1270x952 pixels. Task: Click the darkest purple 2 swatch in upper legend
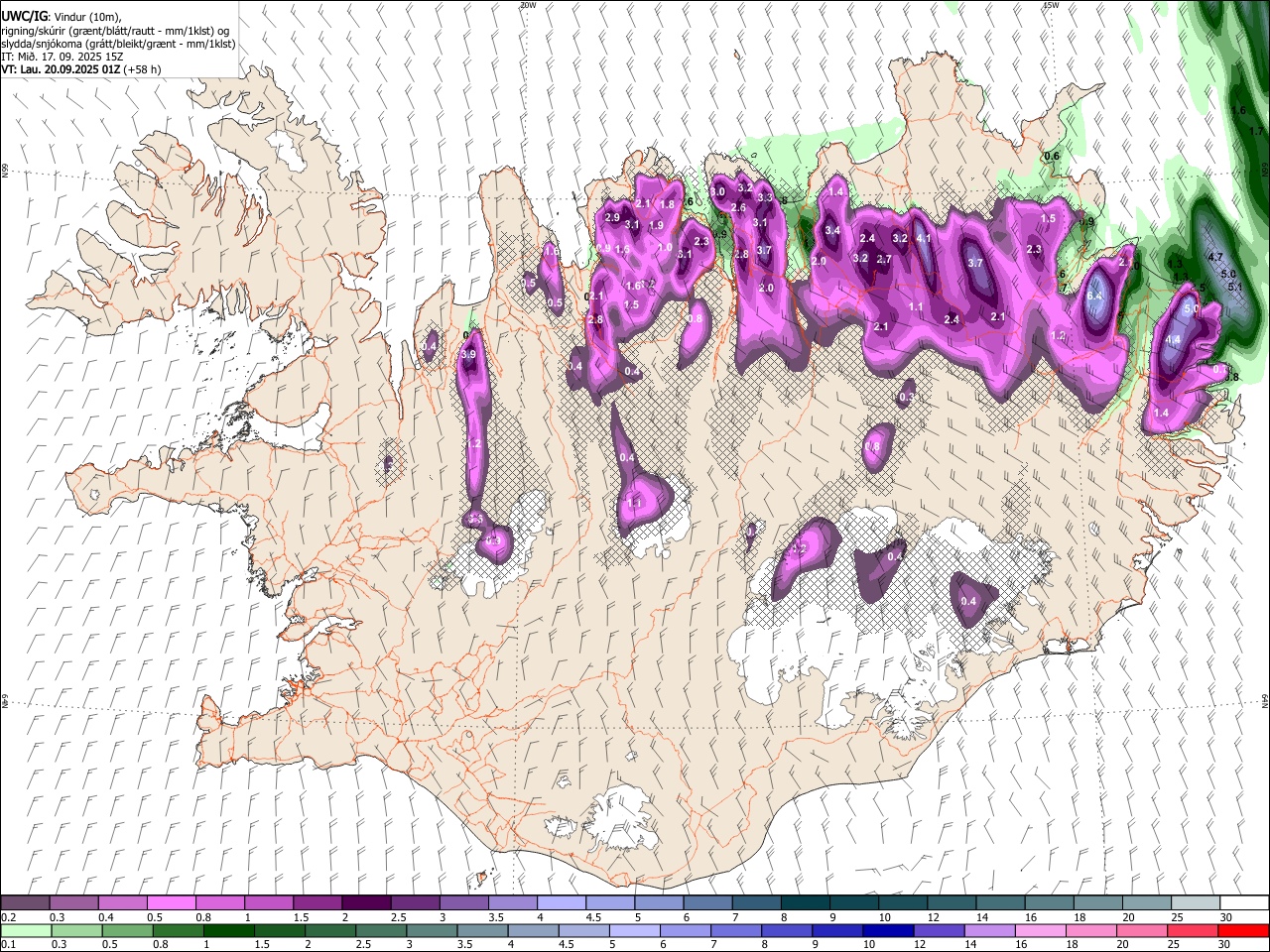[366, 903]
